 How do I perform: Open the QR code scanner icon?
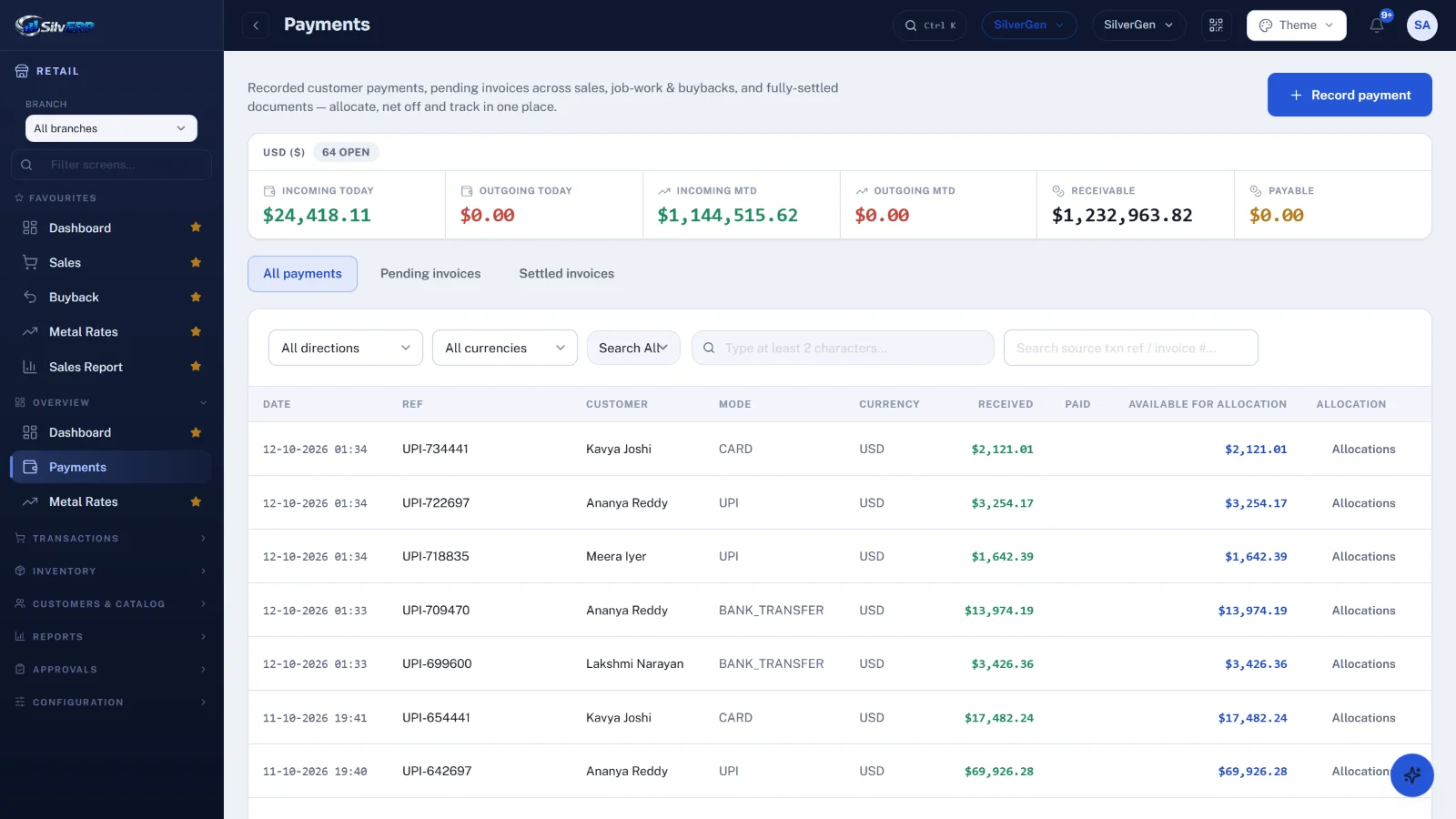[1216, 25]
